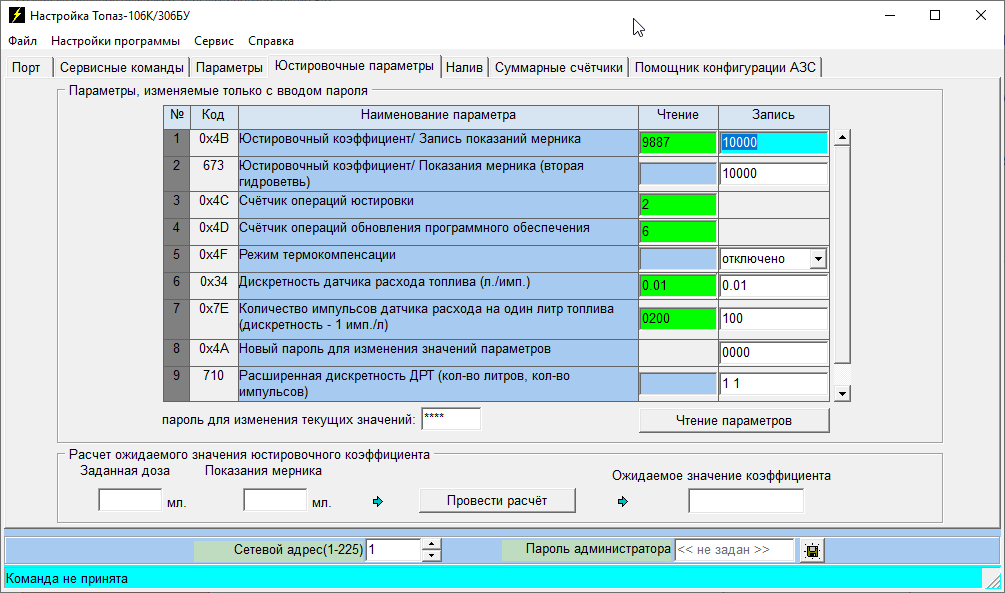The image size is (1005, 593).
Task: Click the green read value 0200
Action: [677, 319]
